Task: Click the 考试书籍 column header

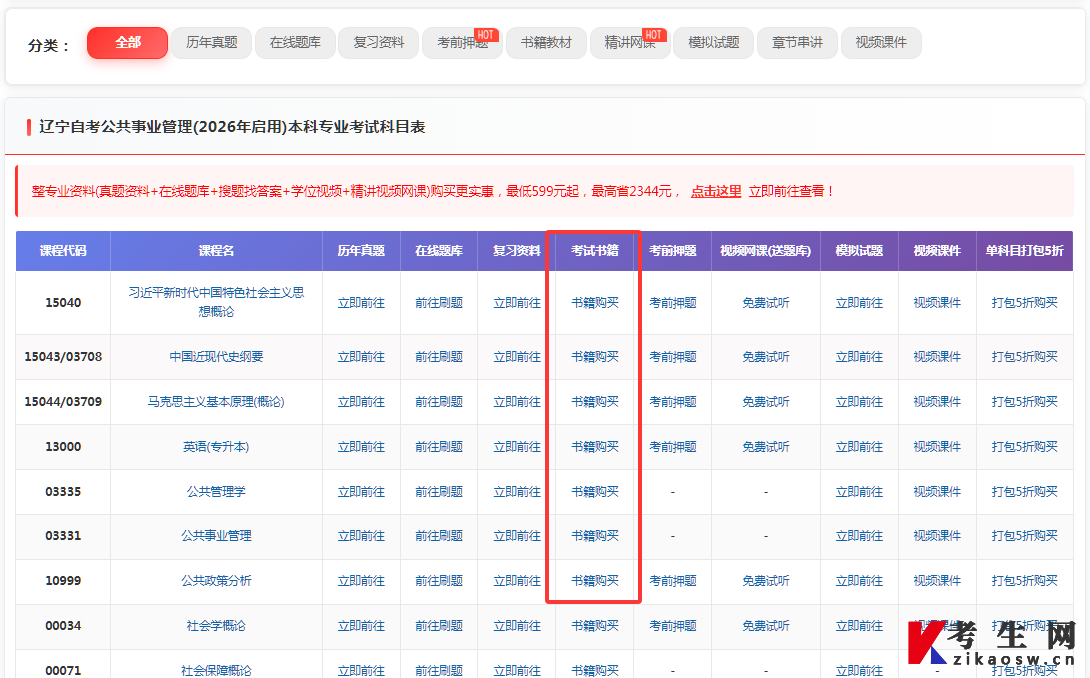Action: (x=595, y=251)
